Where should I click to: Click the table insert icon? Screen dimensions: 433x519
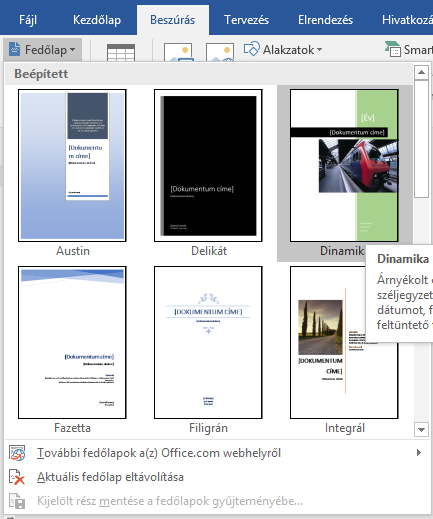pos(121,53)
